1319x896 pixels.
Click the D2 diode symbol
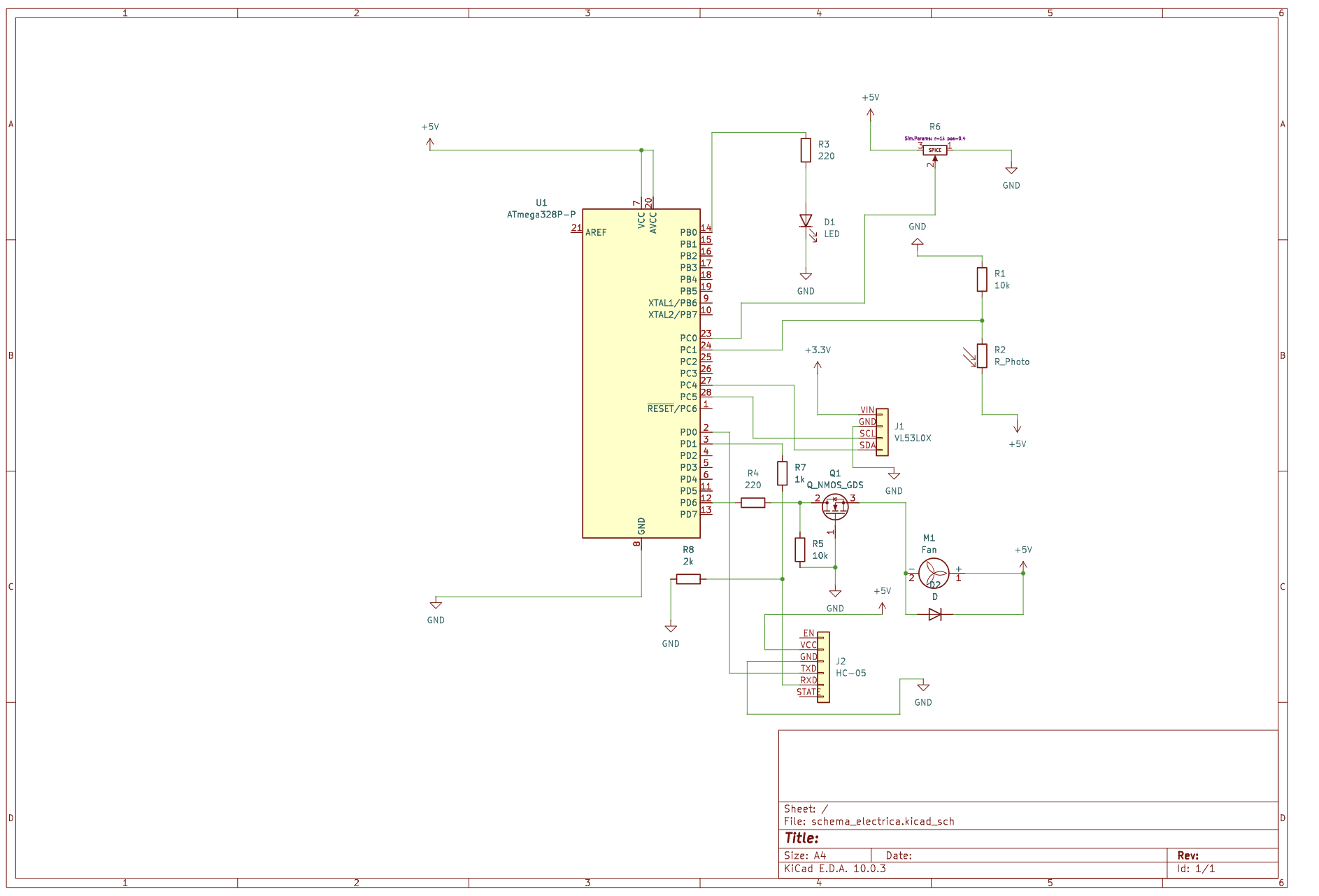[935, 615]
